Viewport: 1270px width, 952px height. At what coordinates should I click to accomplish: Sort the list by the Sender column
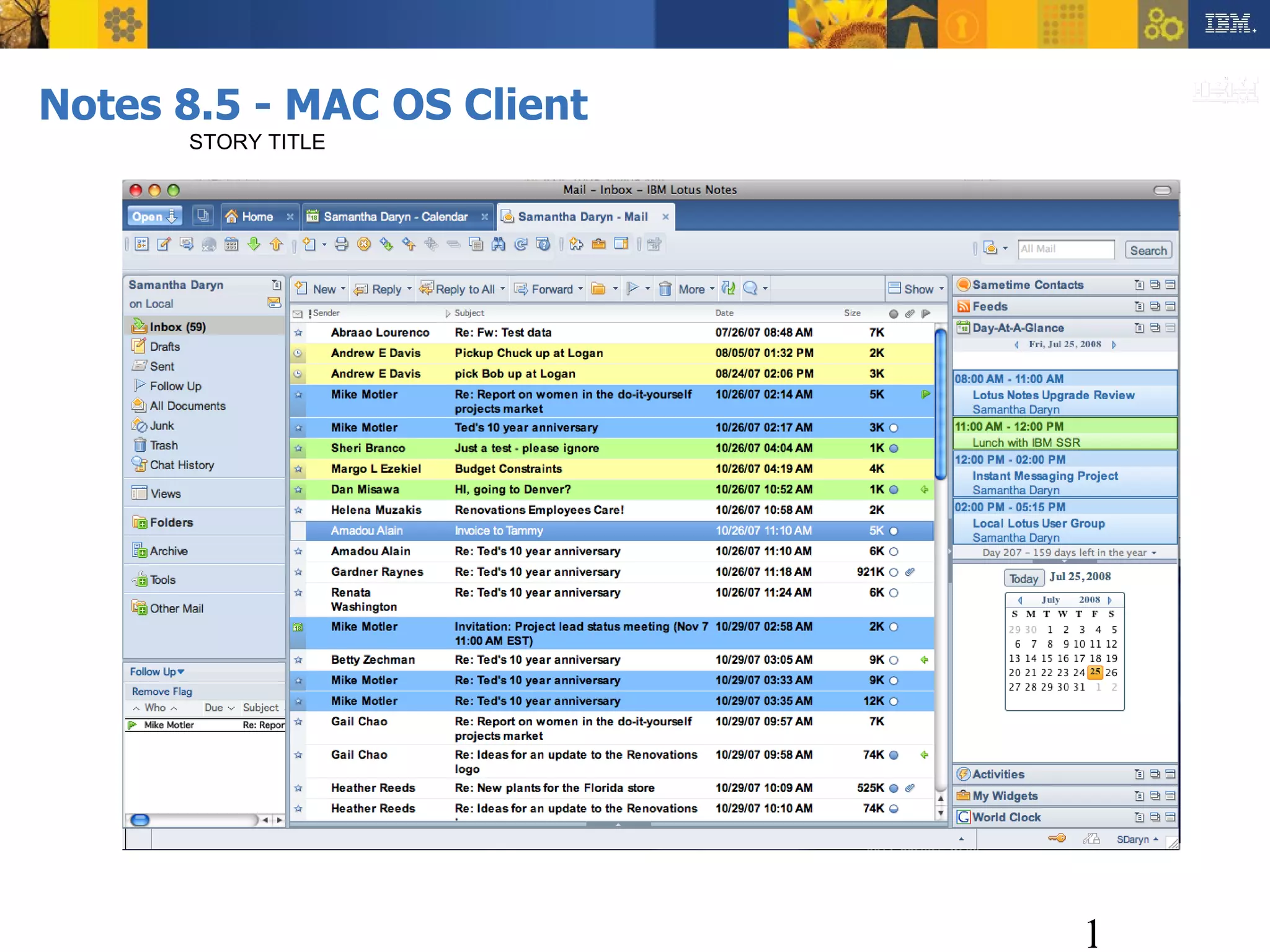[326, 313]
